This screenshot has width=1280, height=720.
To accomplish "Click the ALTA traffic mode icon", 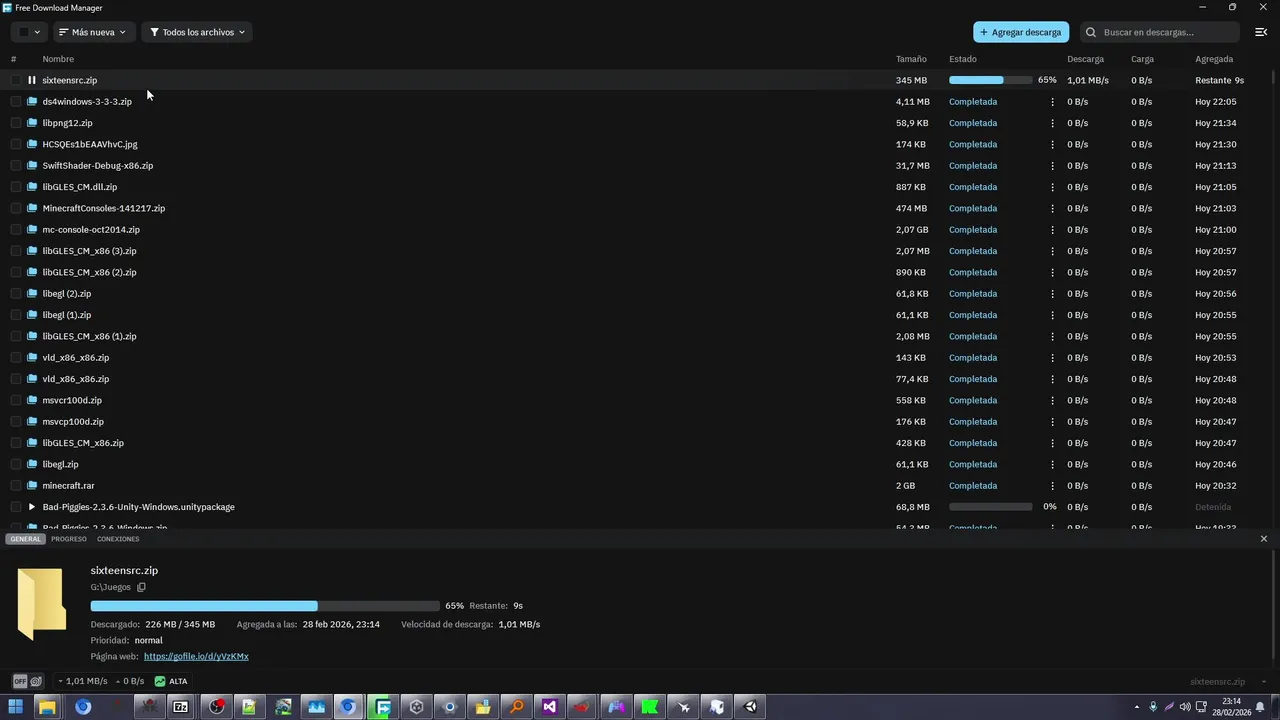I will pyautogui.click(x=160, y=681).
